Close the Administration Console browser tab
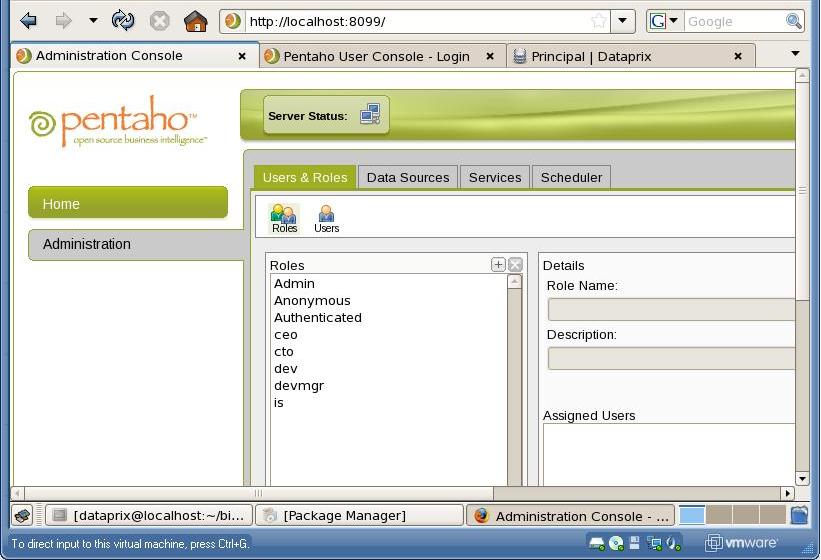821x560 pixels. [242, 56]
